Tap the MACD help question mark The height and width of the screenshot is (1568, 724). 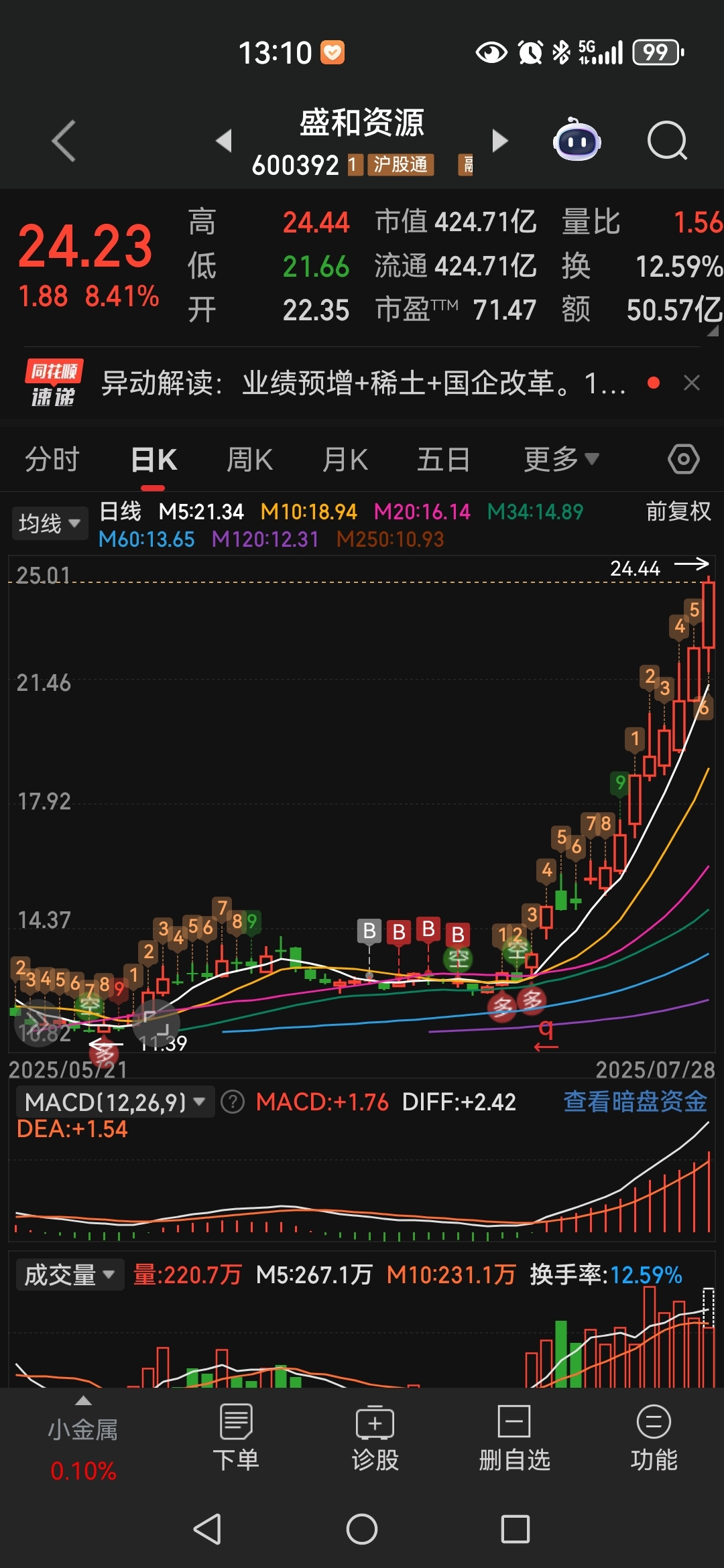(233, 1102)
